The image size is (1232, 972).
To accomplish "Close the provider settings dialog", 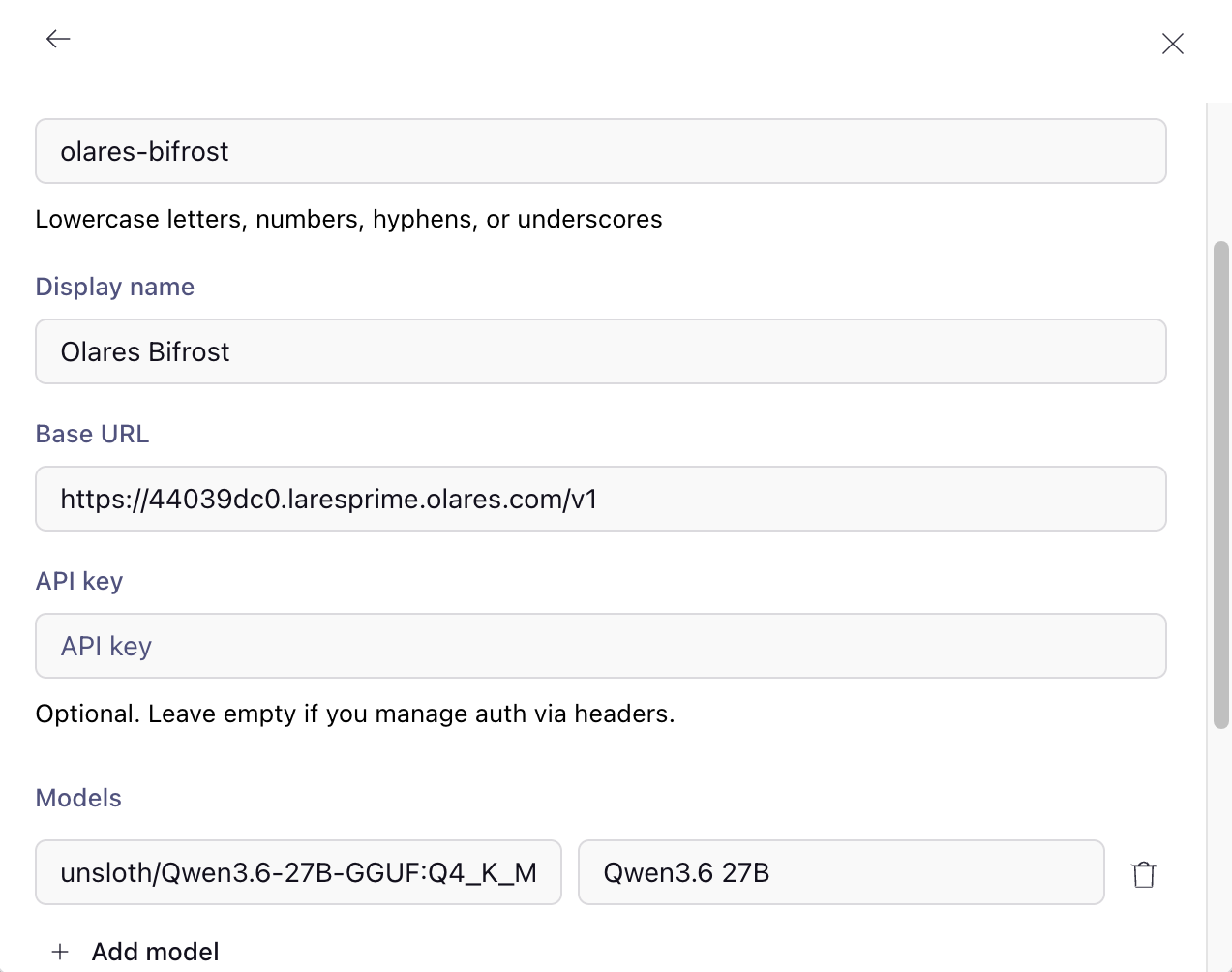I will 1172,44.
